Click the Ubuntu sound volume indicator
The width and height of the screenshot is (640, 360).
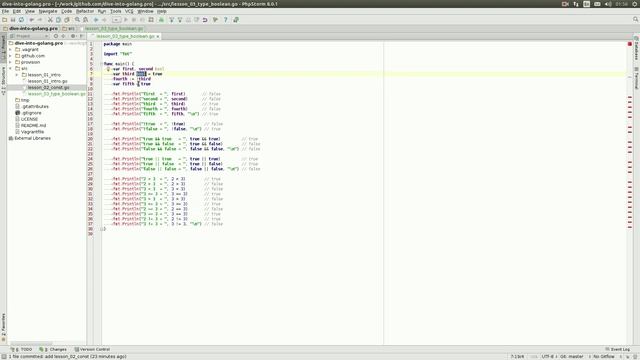(608, 4)
